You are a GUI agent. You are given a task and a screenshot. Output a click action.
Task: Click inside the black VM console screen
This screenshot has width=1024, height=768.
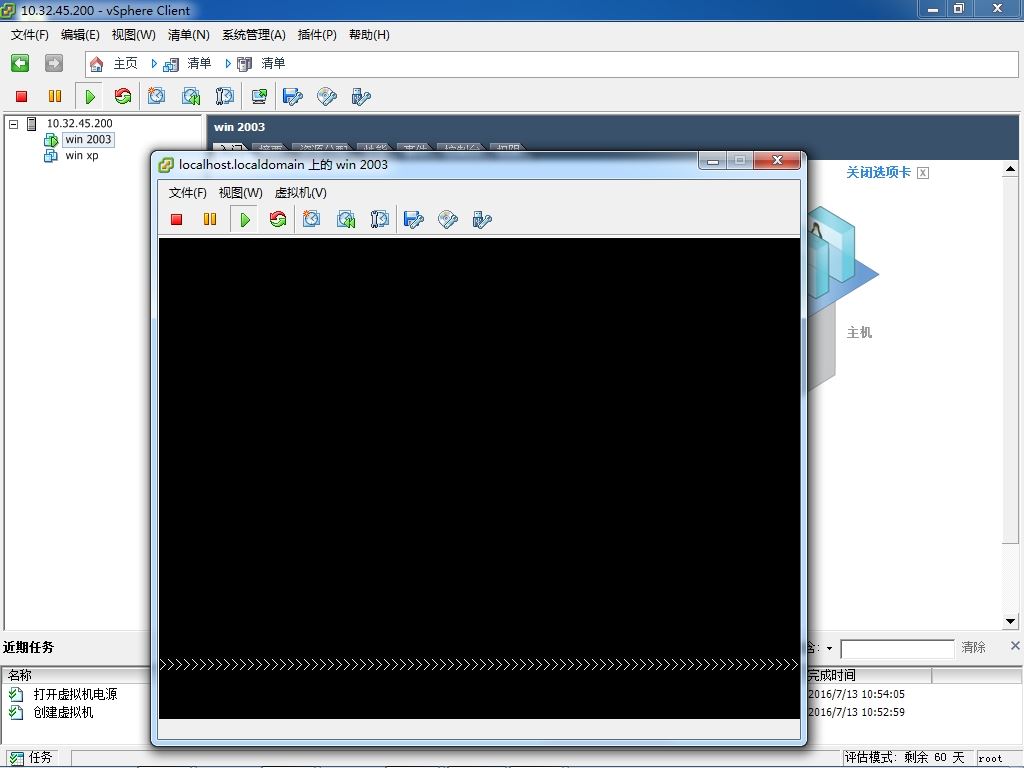(x=479, y=478)
